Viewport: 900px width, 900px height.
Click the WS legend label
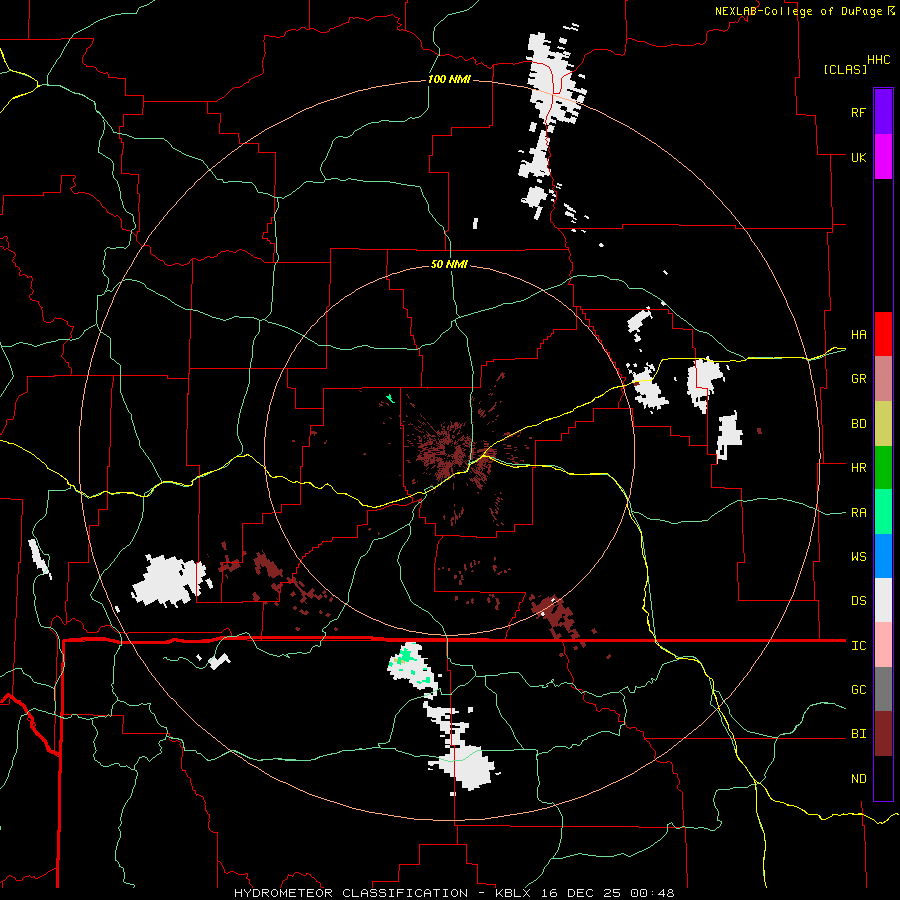(858, 557)
